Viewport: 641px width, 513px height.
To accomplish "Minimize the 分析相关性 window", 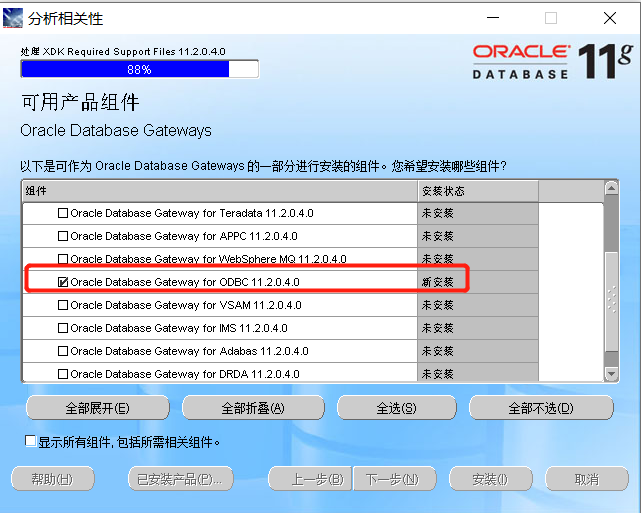I will click(x=493, y=18).
